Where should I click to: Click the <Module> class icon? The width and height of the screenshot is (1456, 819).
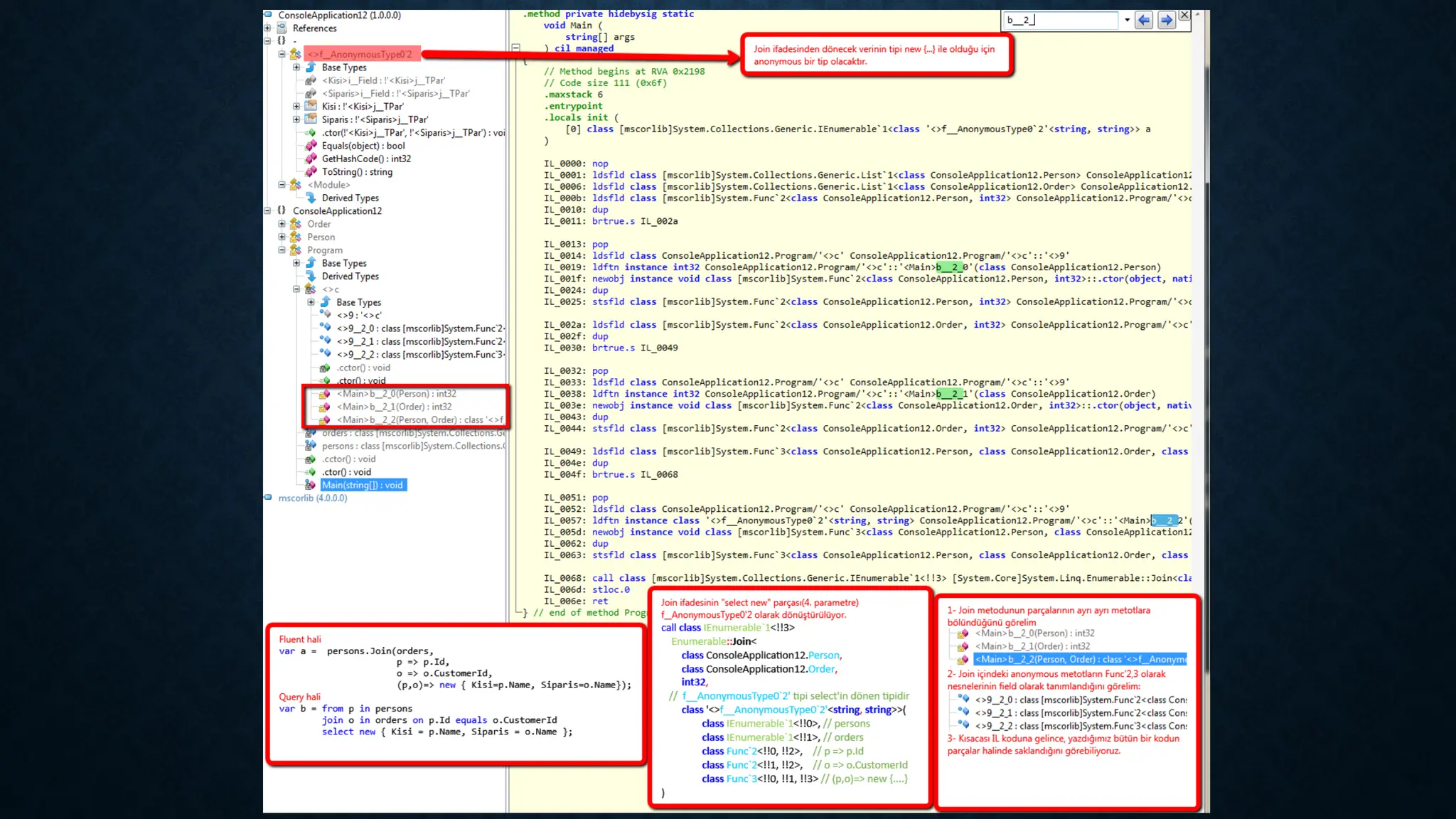click(296, 185)
